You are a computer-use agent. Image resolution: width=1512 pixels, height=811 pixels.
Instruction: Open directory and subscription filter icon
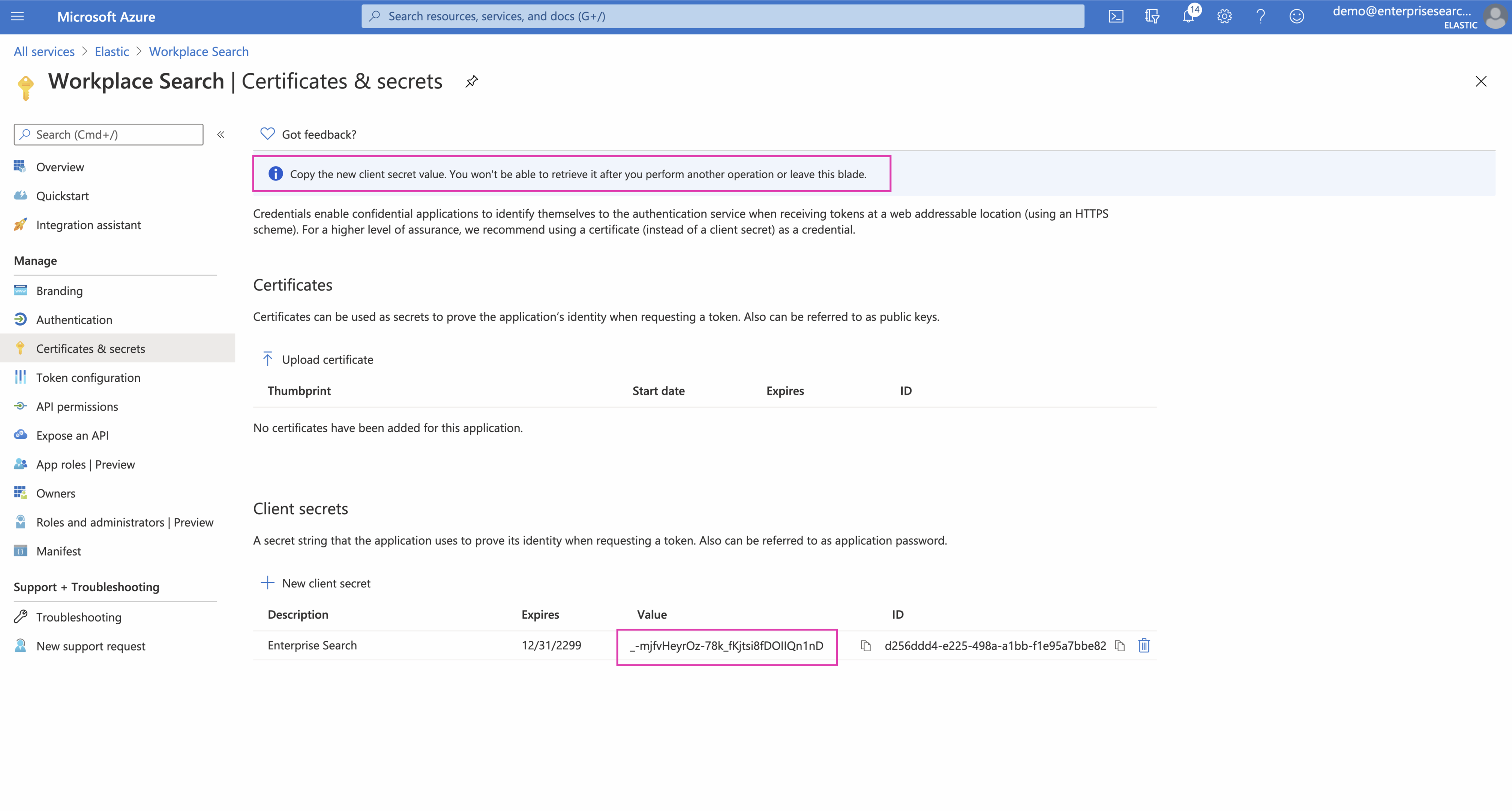point(1152,17)
